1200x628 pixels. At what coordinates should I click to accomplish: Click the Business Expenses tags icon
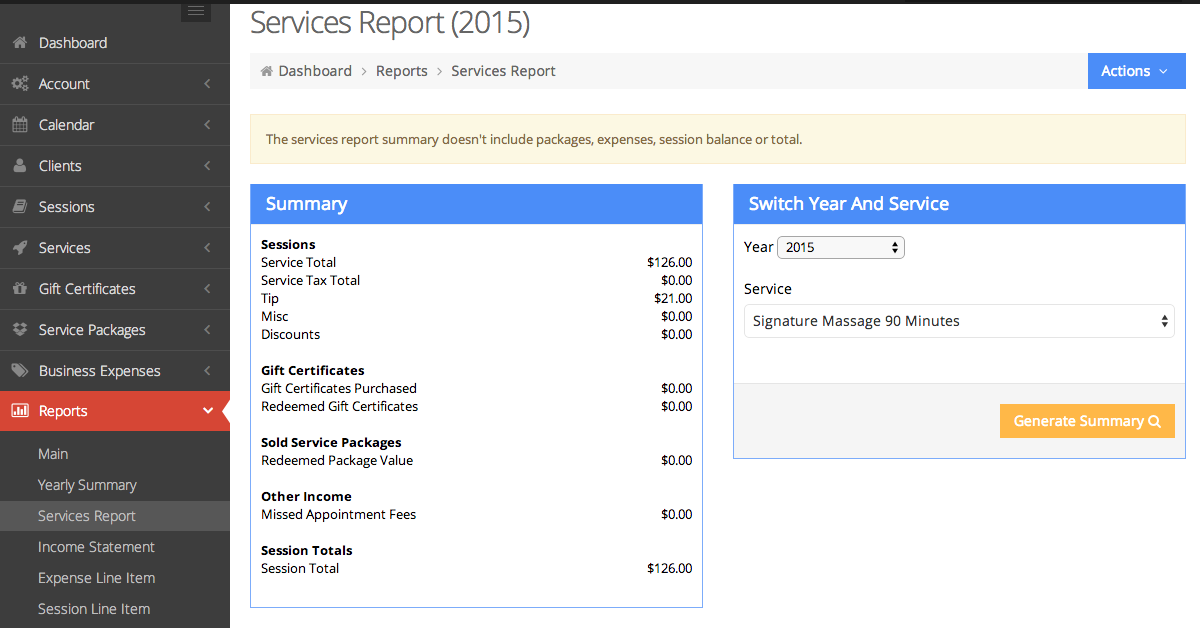[19, 371]
